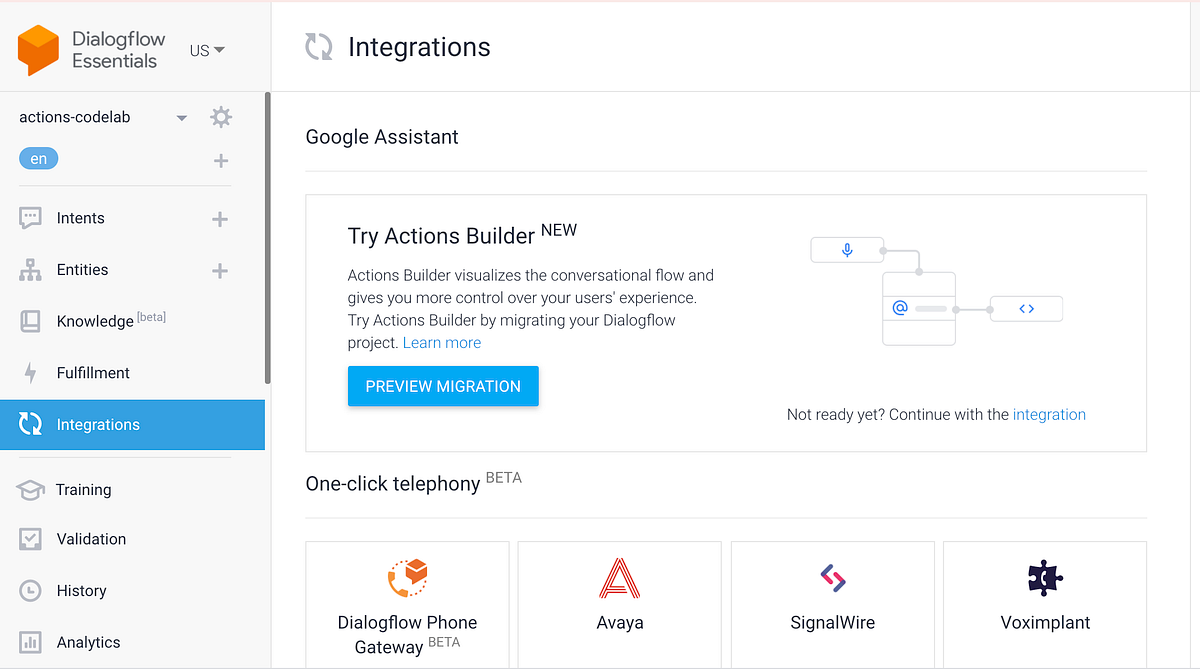This screenshot has height=669, width=1200.
Task: Add a new language with the plus button
Action: 220,160
